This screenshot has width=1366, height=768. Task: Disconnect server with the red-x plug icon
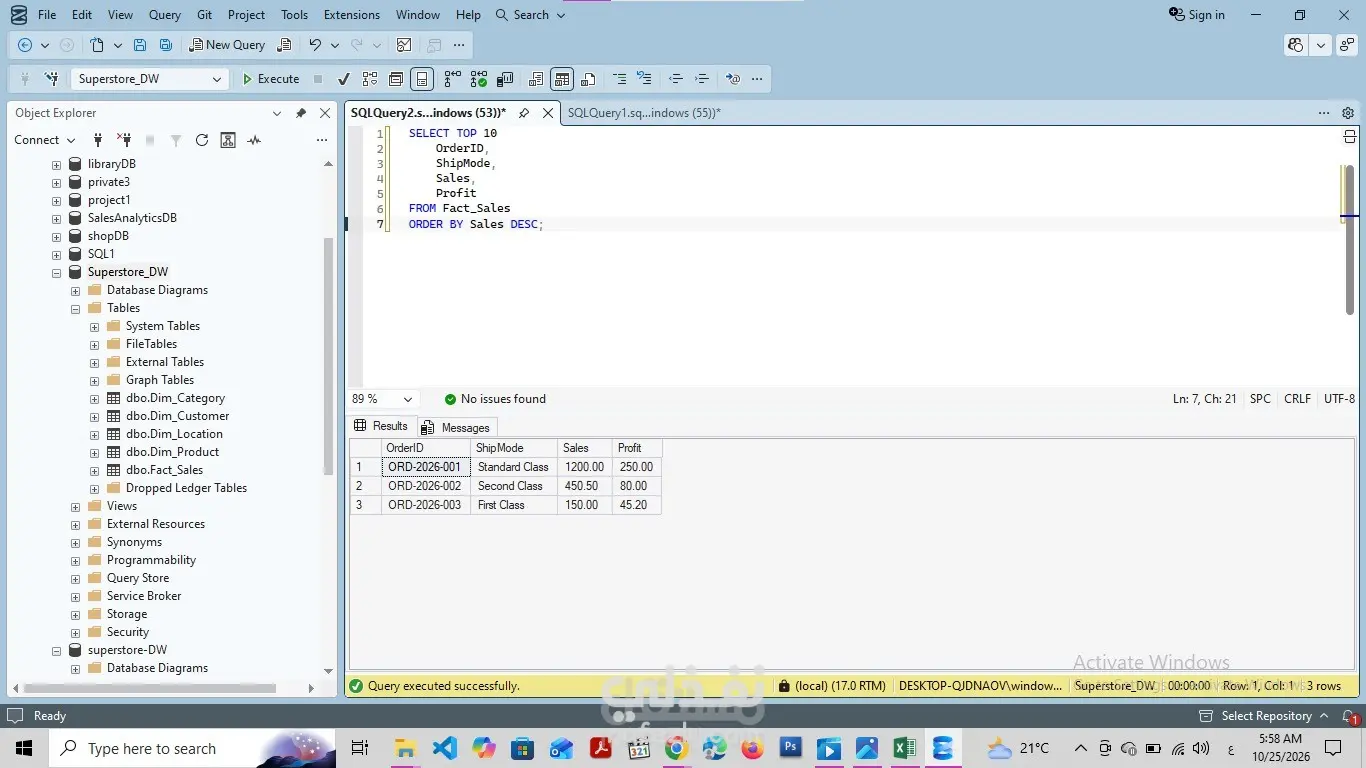[124, 140]
